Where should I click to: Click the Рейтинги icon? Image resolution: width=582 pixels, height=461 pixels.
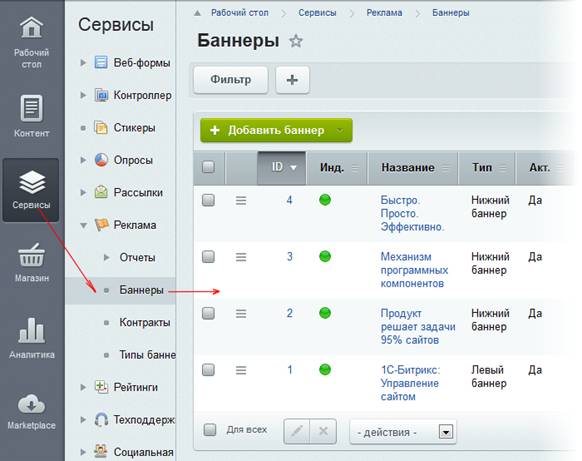tap(101, 387)
